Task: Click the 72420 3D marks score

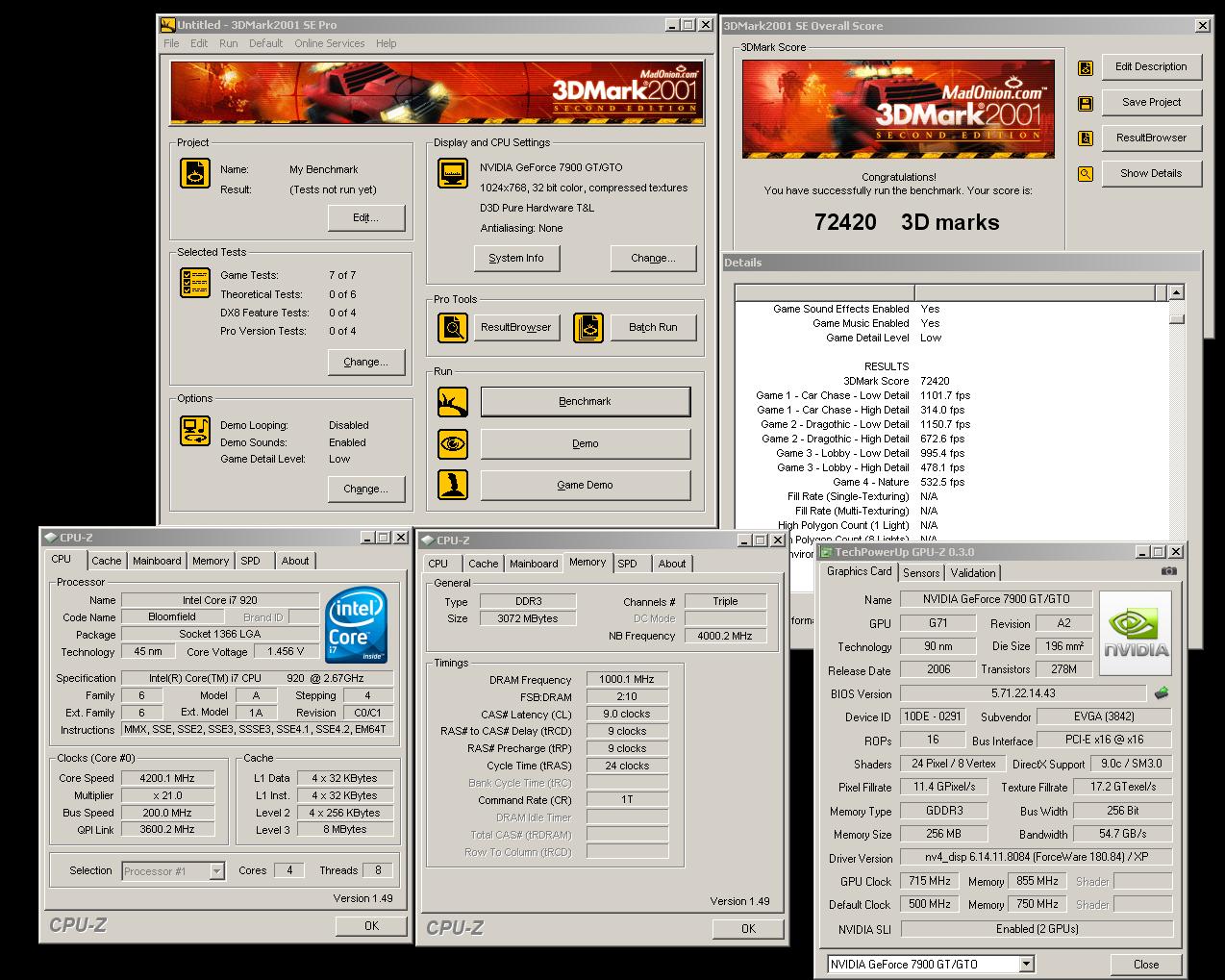Action: click(907, 222)
